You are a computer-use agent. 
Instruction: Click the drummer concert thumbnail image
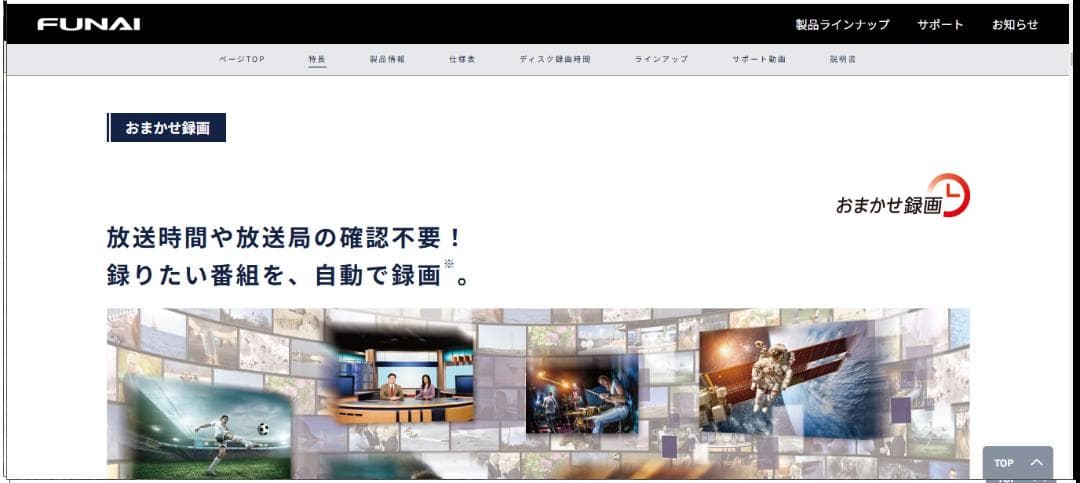[x=582, y=394]
